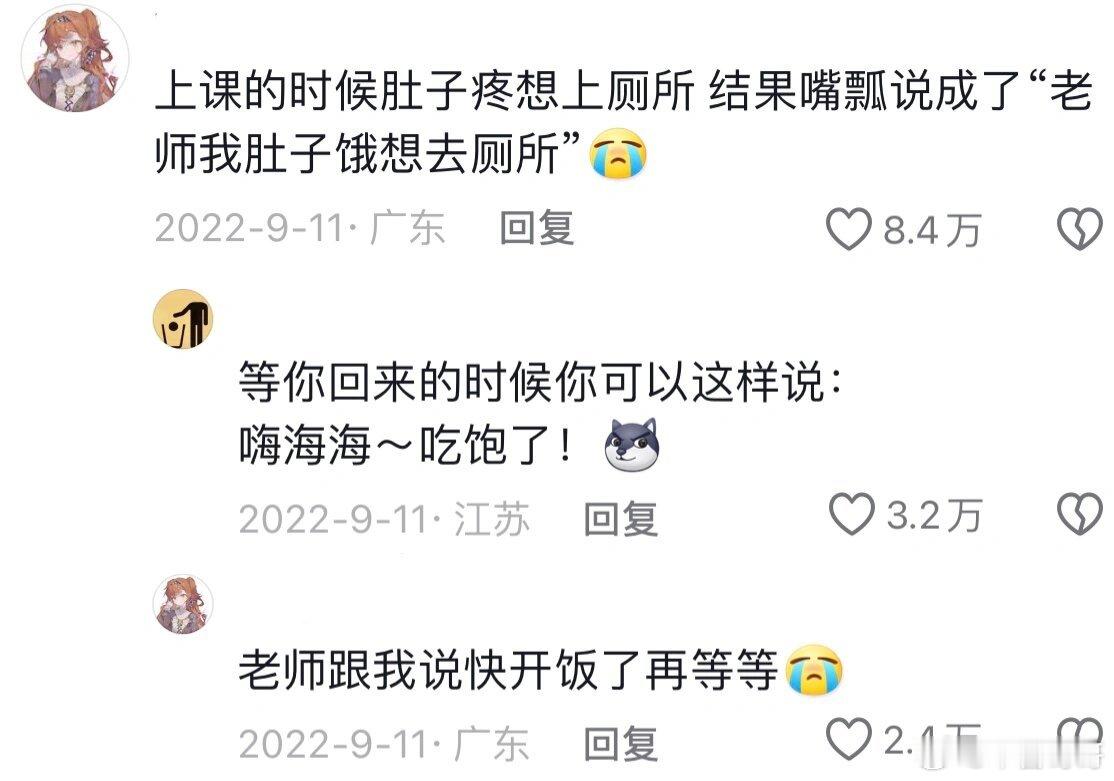Reply to the top comment from 广东
Screen dimensions: 1114x781
pyautogui.click(x=536, y=229)
